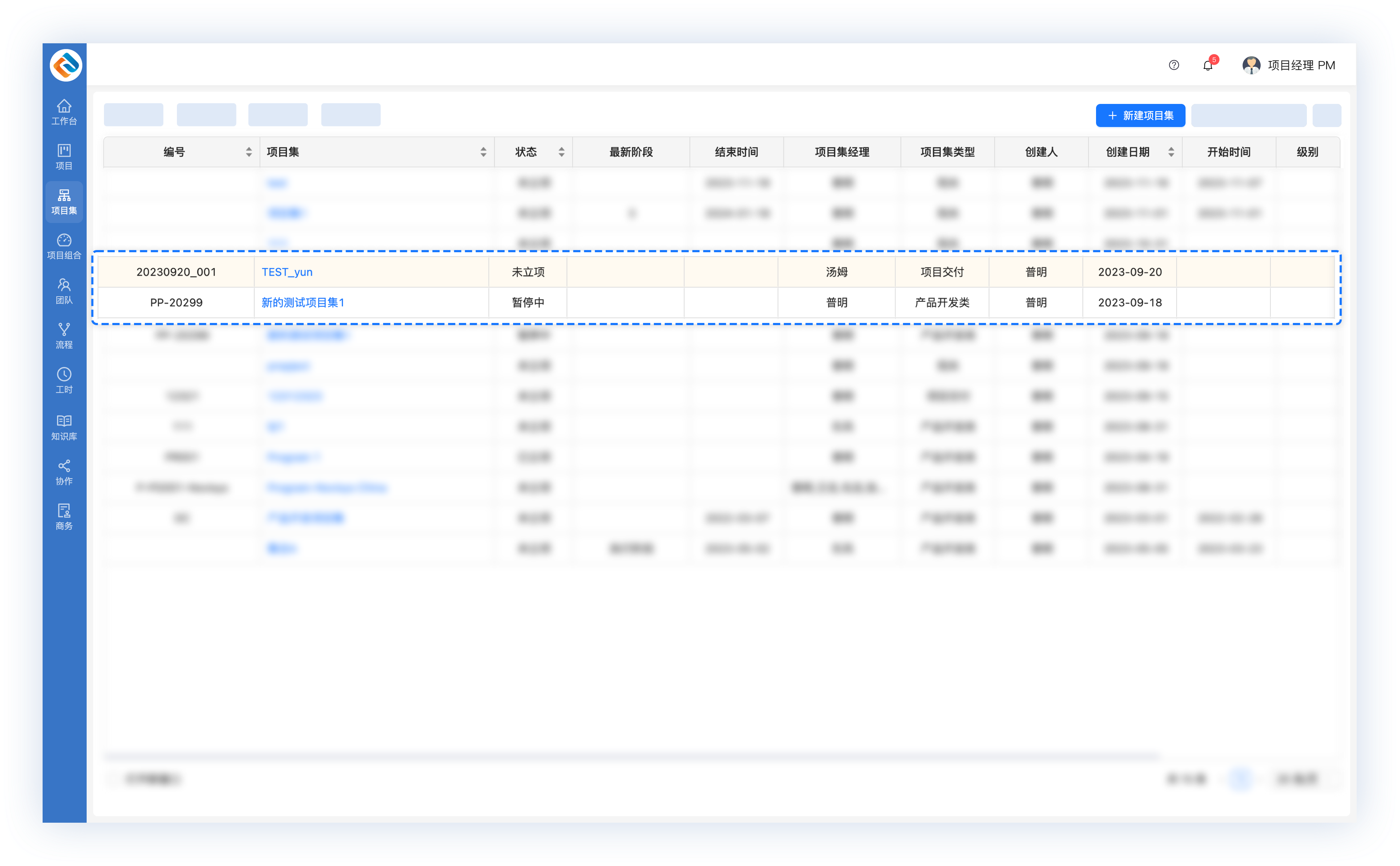Viewport: 1400px width, 866px height.
Task: Toggle sorting on 项目集 column header
Action: pyautogui.click(x=483, y=152)
